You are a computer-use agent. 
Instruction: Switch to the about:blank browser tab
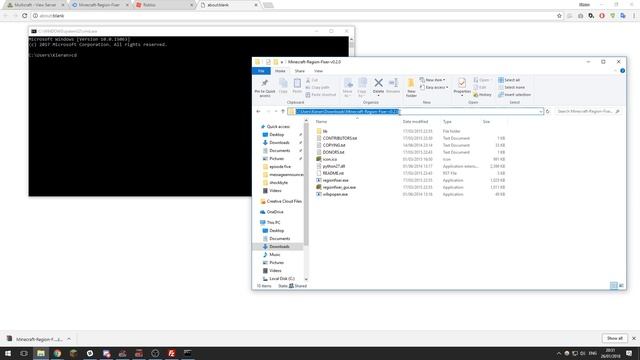coord(228,5)
